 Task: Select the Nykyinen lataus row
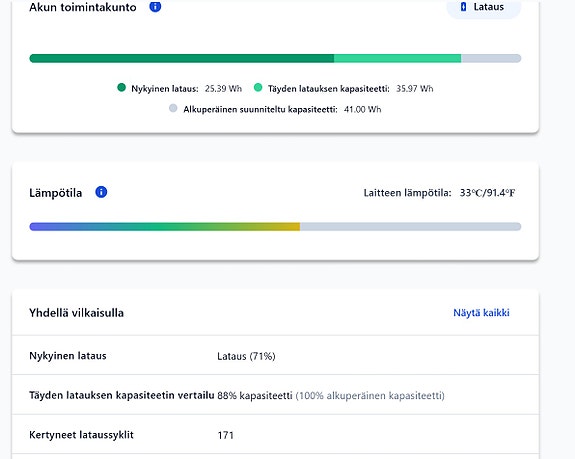[275, 355]
